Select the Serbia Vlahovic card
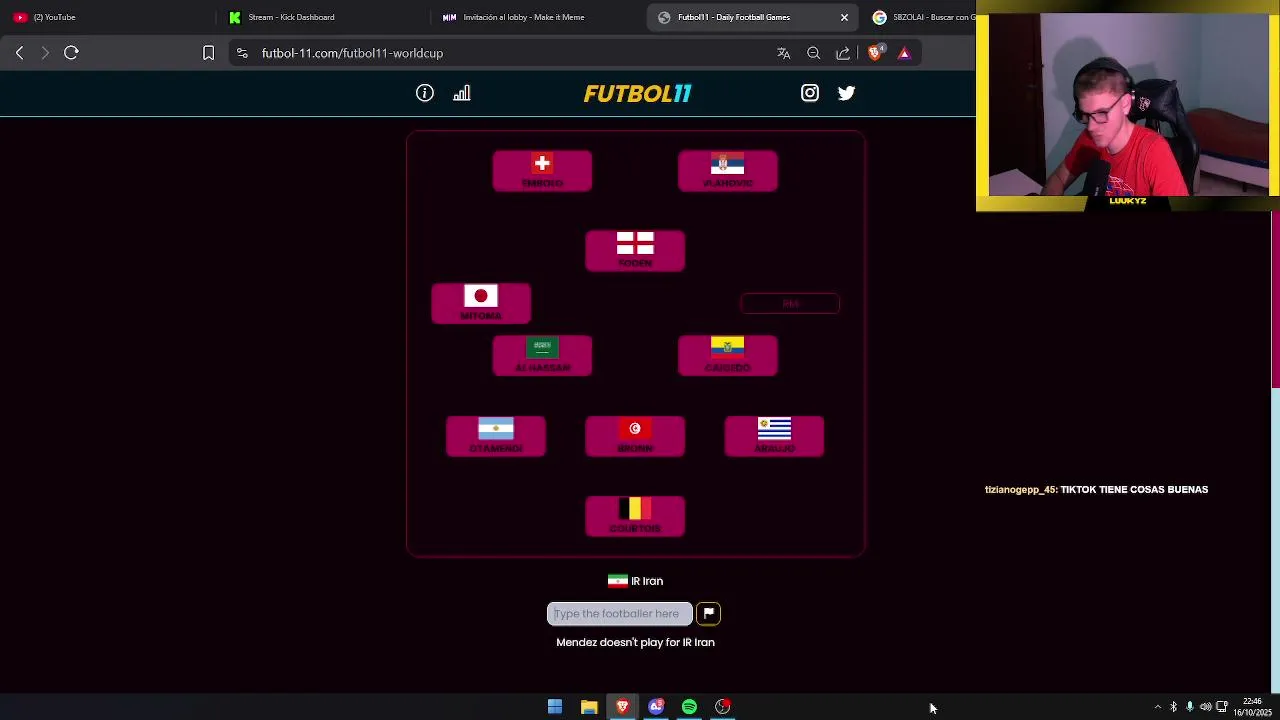 (x=728, y=171)
